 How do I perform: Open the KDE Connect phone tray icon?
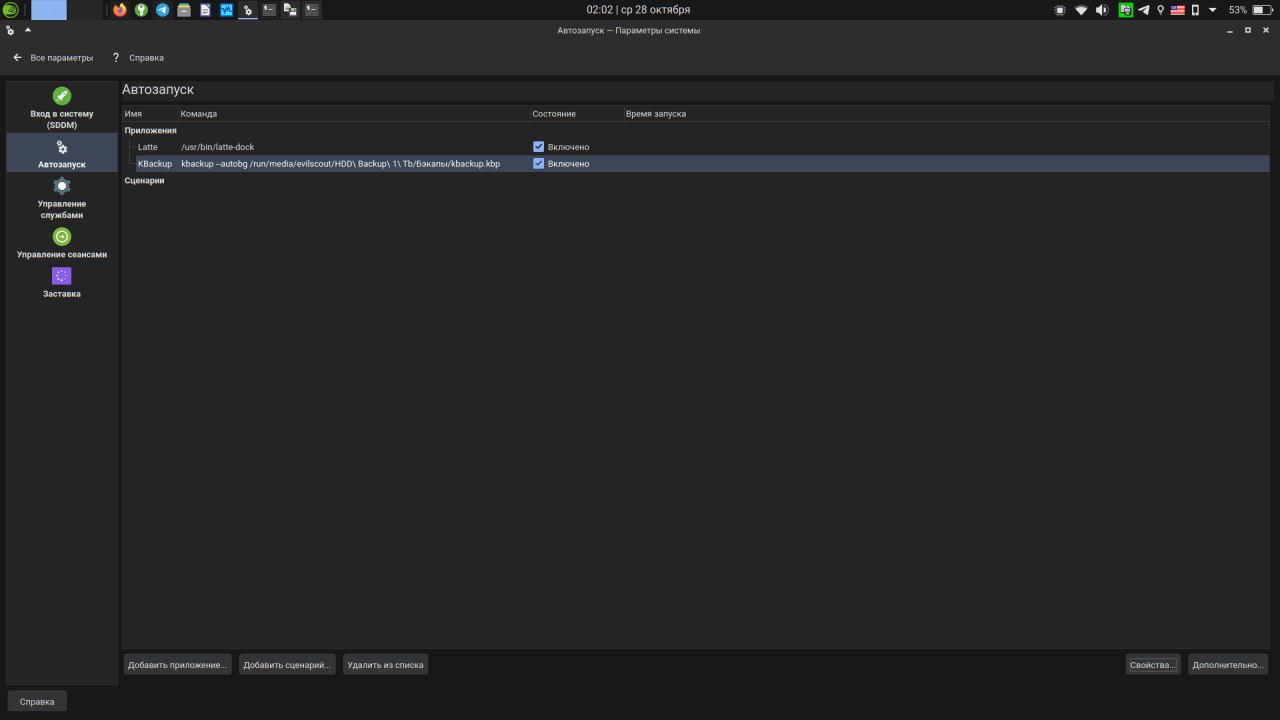[1195, 10]
